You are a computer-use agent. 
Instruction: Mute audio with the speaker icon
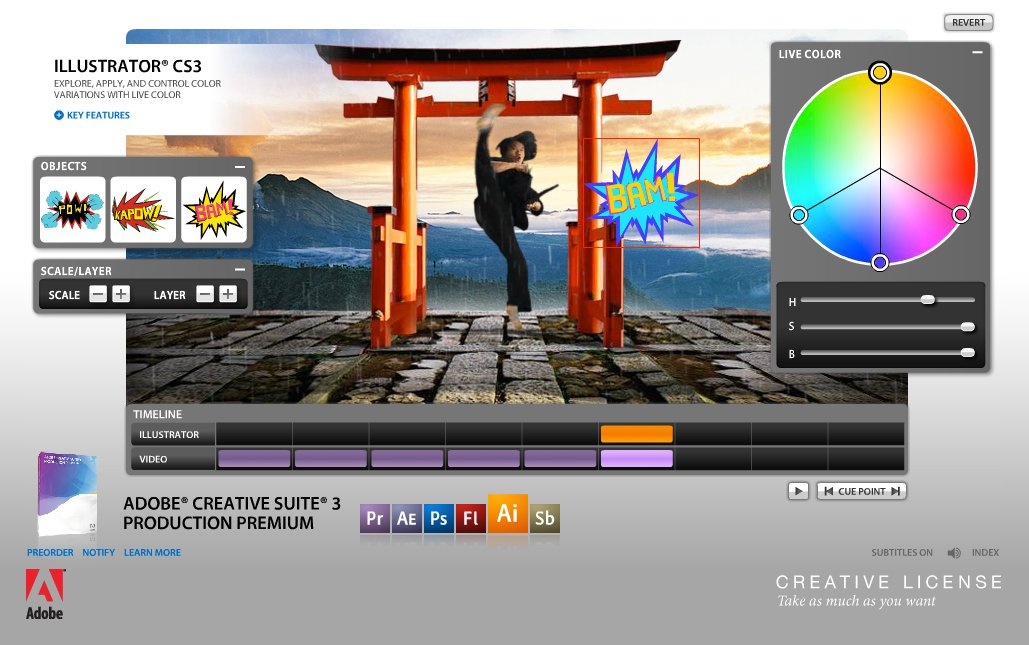coord(954,553)
